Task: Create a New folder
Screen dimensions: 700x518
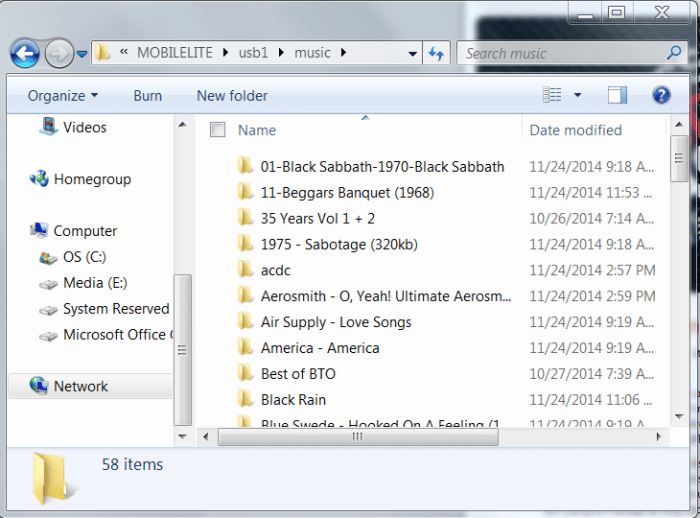Action: (232, 96)
